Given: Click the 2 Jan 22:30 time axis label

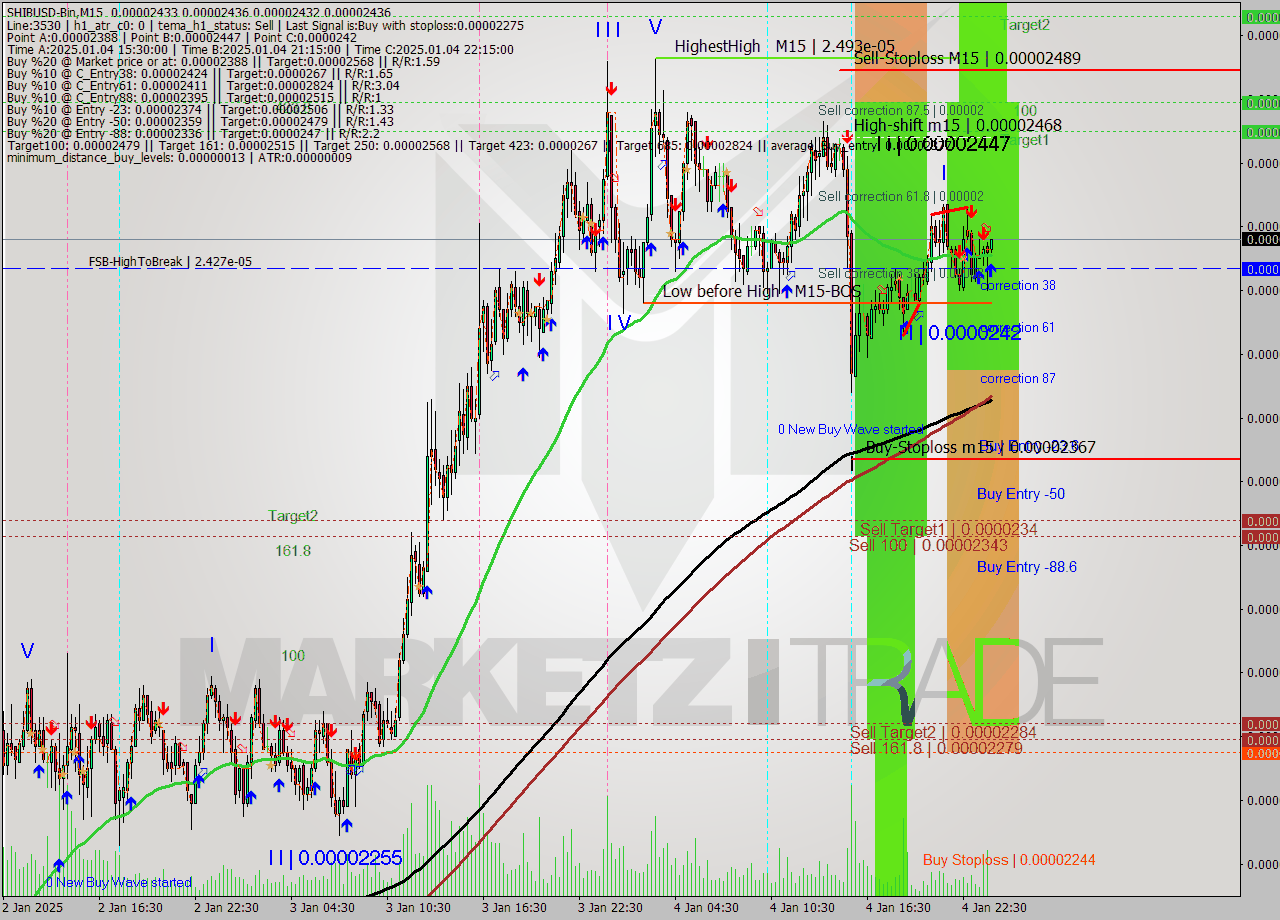Looking at the screenshot, I should coord(226,908).
